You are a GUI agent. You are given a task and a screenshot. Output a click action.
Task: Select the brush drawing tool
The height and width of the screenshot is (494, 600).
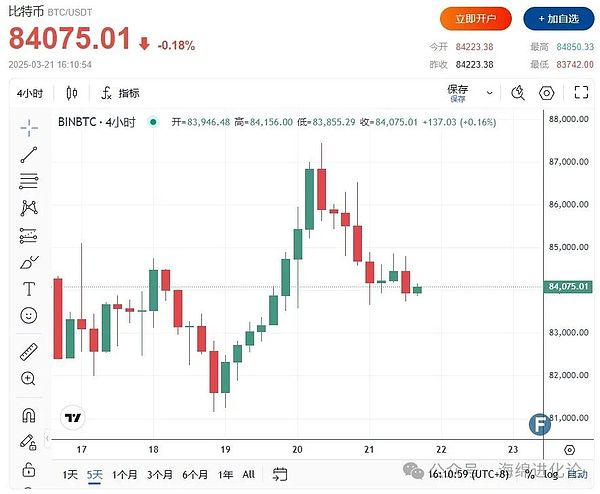coord(29,262)
